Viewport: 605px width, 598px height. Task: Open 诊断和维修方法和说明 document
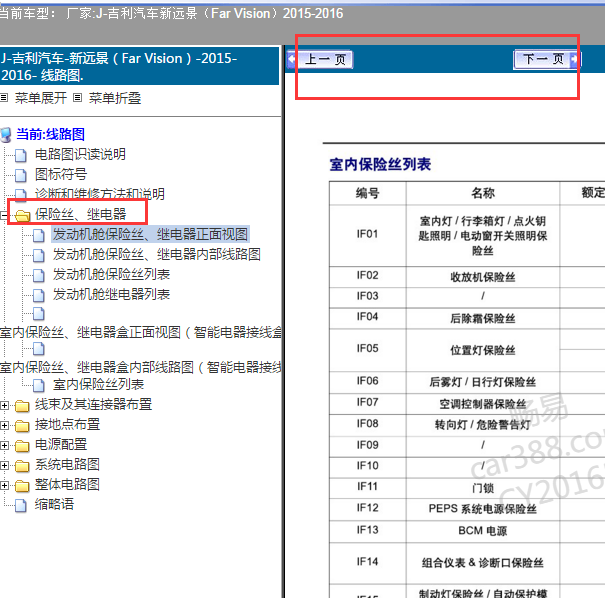click(100, 193)
